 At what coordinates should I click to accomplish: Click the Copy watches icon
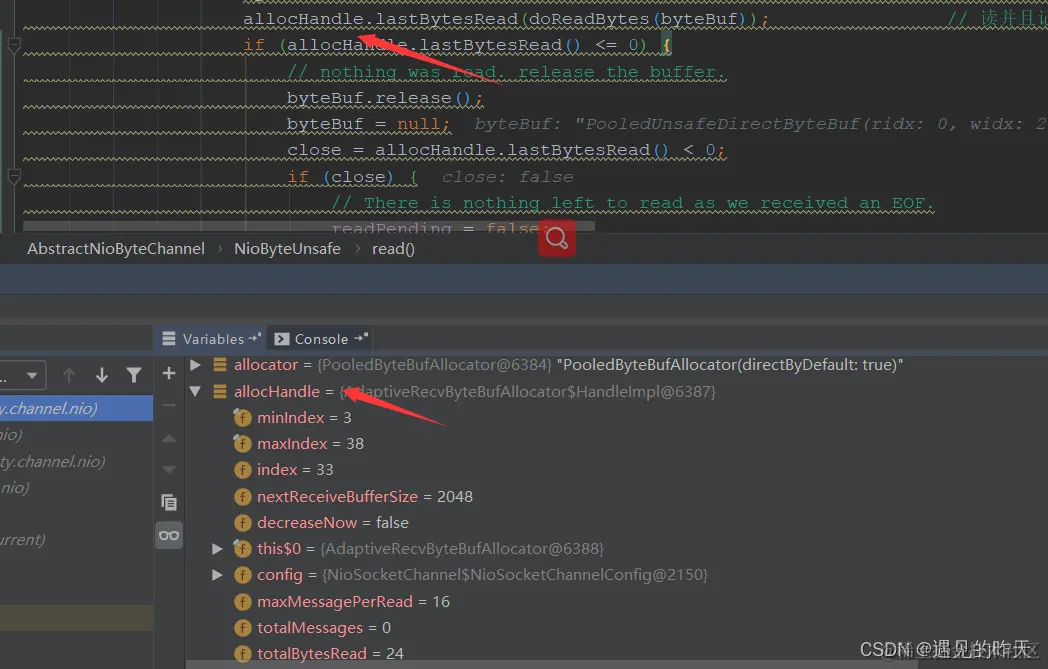point(169,502)
